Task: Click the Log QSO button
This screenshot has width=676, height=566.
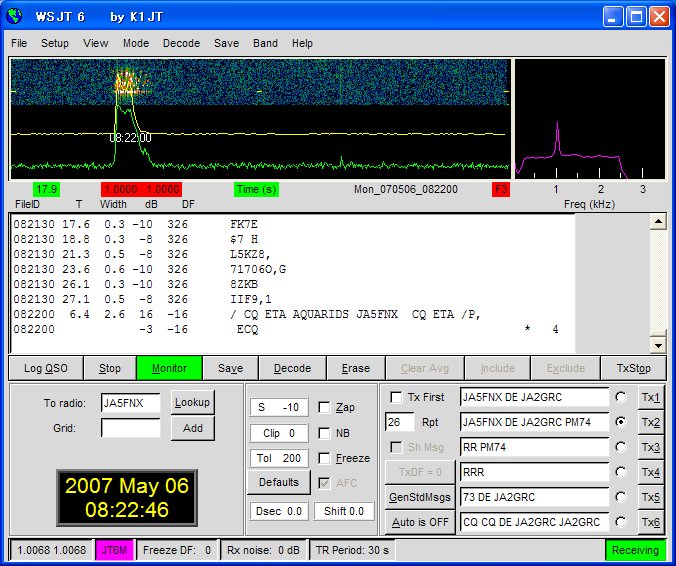Action: tap(46, 368)
